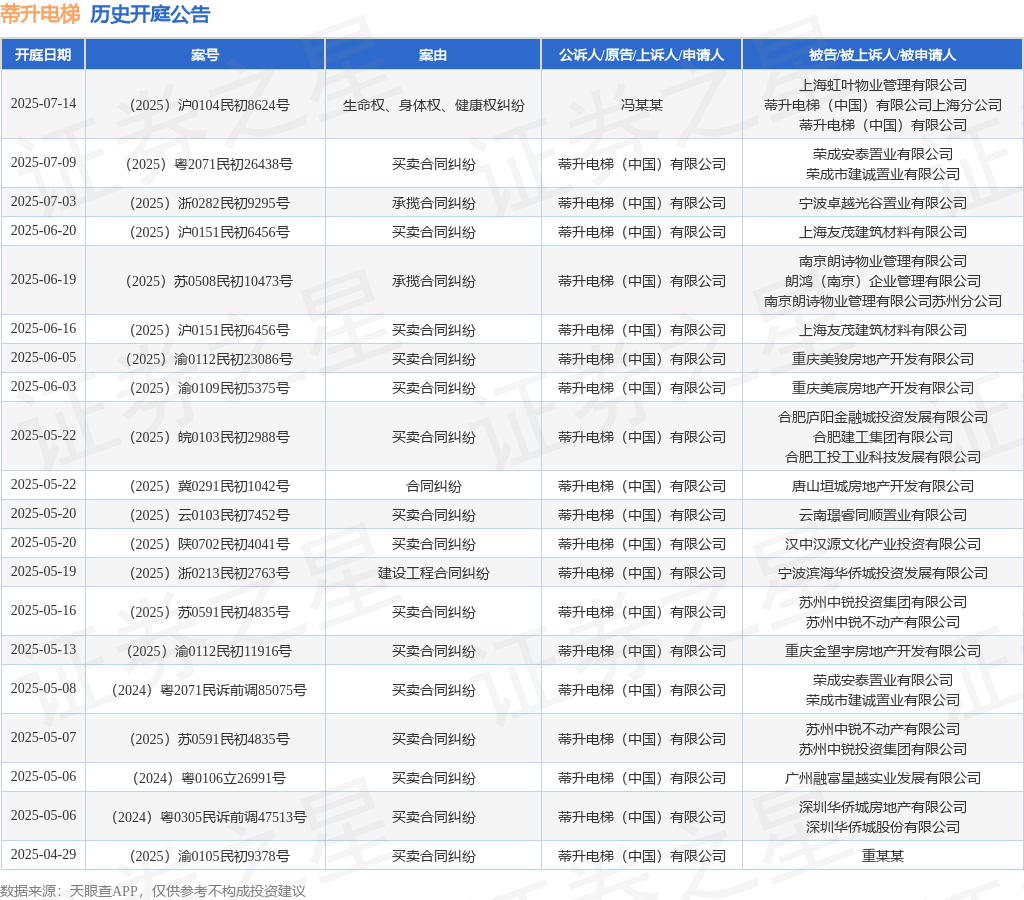Click defendant 宁波滨海华侨城投资发展有限公司
The height and width of the screenshot is (900, 1024).
click(x=883, y=573)
